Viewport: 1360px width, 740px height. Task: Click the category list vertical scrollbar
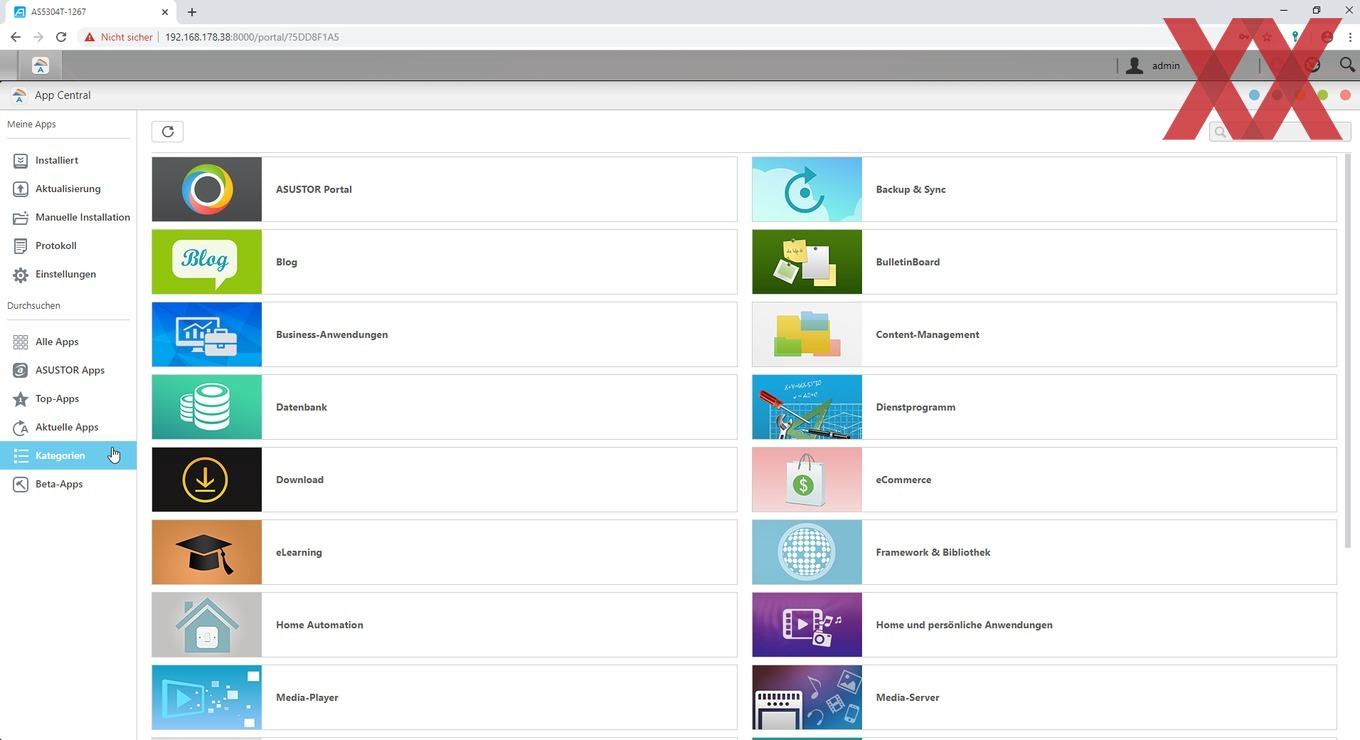coord(1348,350)
